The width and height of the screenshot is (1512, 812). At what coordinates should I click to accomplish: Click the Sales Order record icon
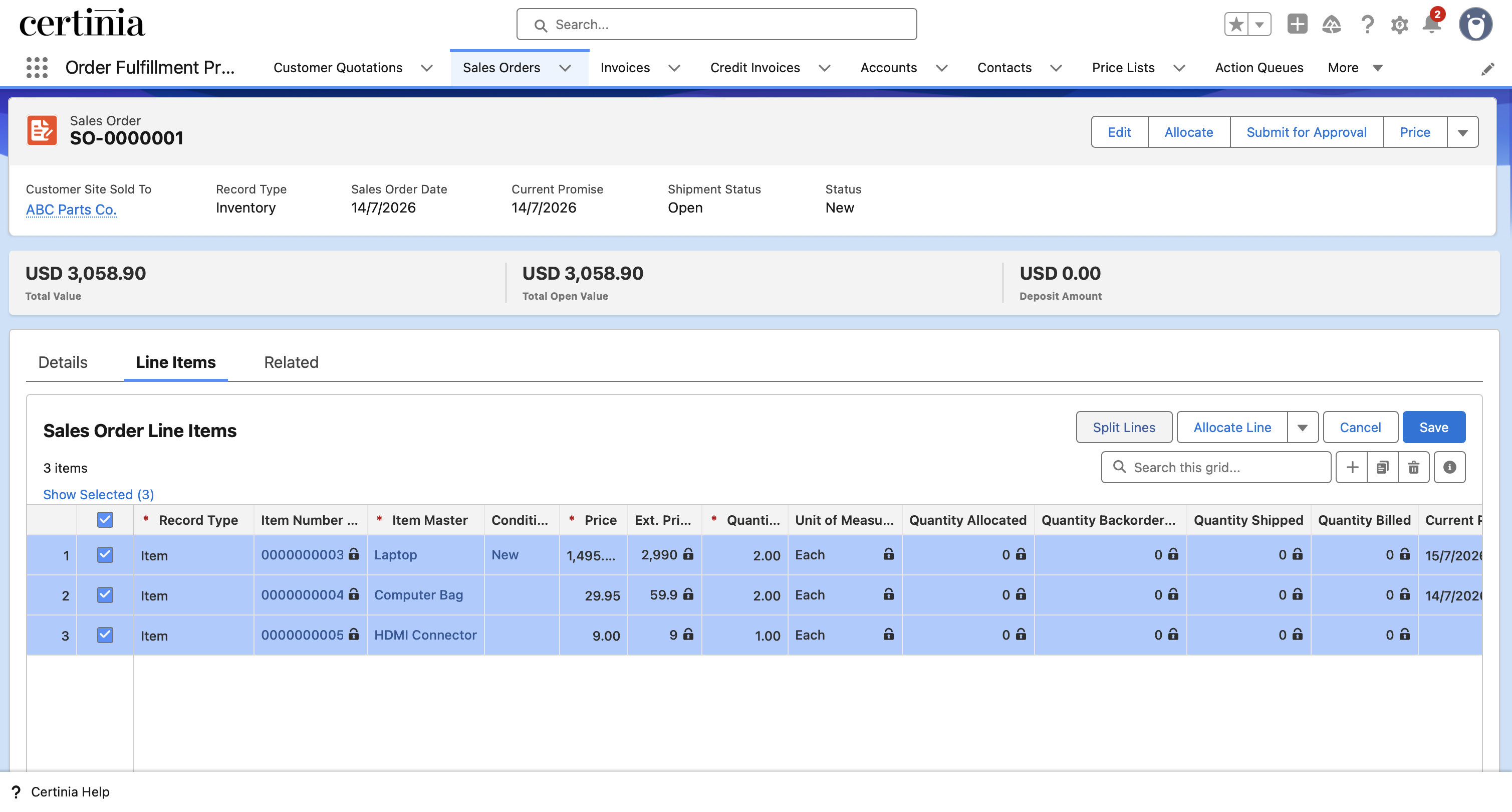tap(42, 130)
